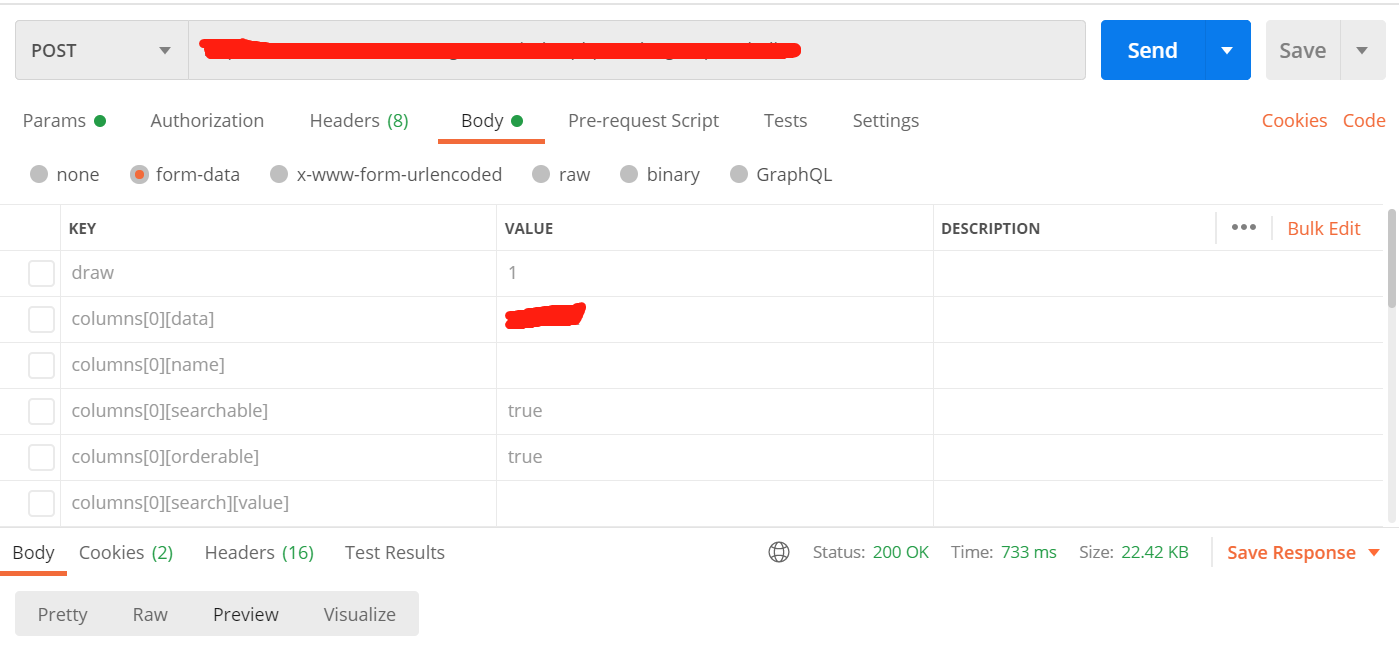Enable the draw row checkbox
Screen dimensions: 1399x648
click(41, 273)
